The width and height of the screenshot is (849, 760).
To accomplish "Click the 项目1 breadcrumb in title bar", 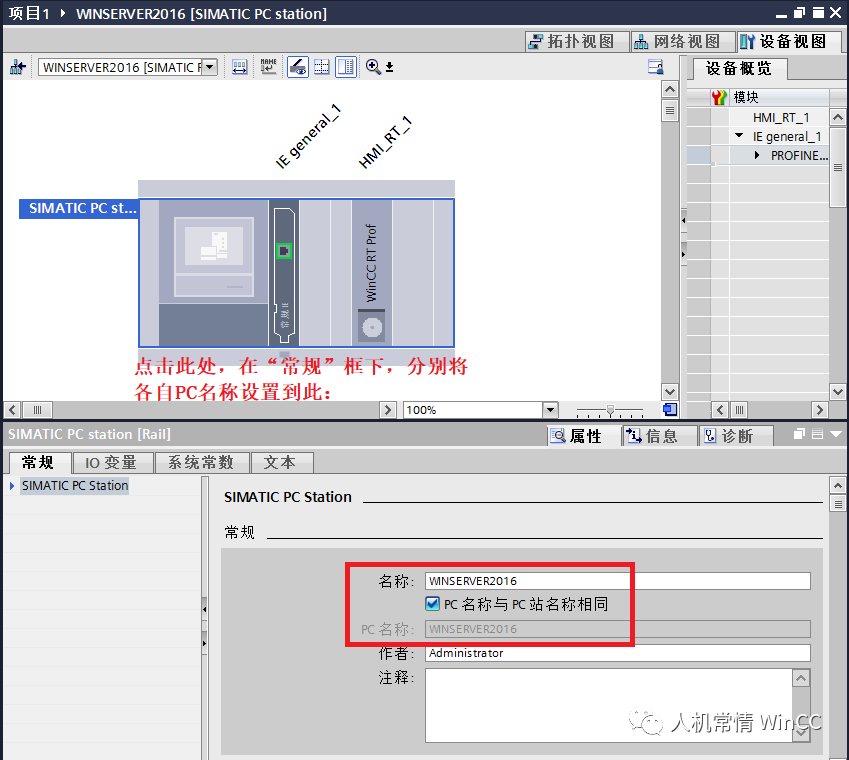I will coord(29,13).
